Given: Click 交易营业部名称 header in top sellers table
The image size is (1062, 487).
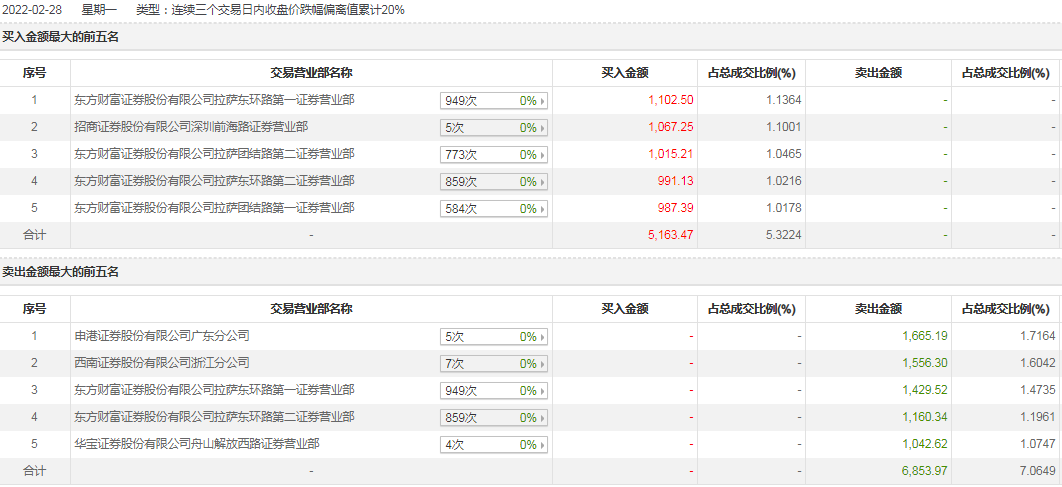Looking at the screenshot, I should click(x=311, y=309).
